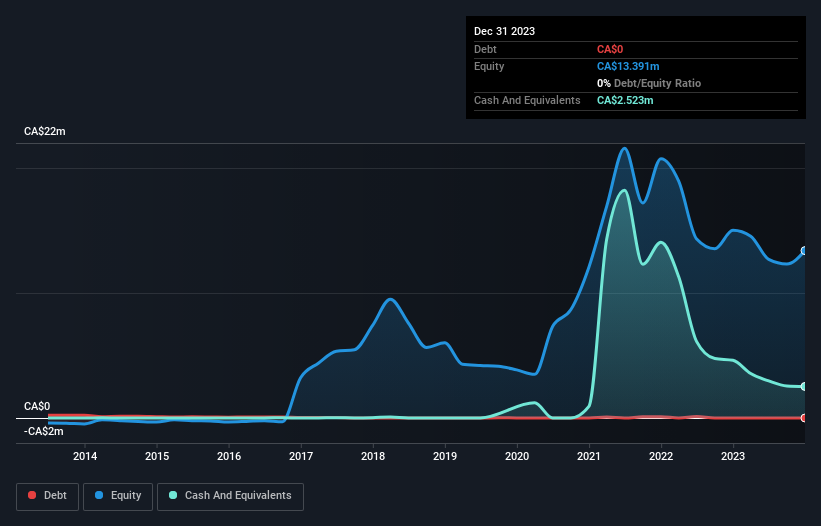Image resolution: width=821 pixels, height=526 pixels.
Task: Click the 2019 x-axis label
Action: [x=445, y=456]
